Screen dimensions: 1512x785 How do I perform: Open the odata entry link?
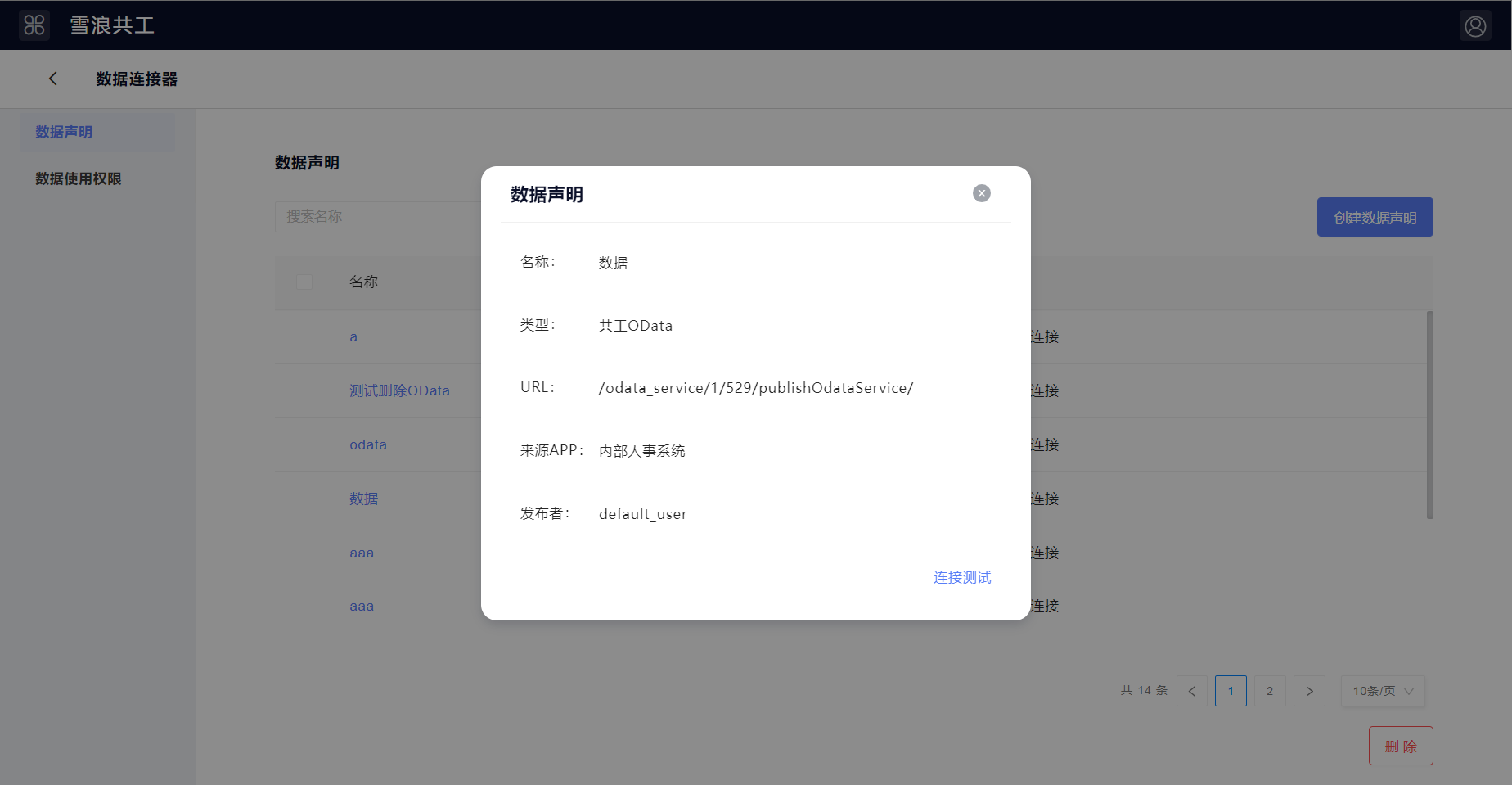coord(368,444)
